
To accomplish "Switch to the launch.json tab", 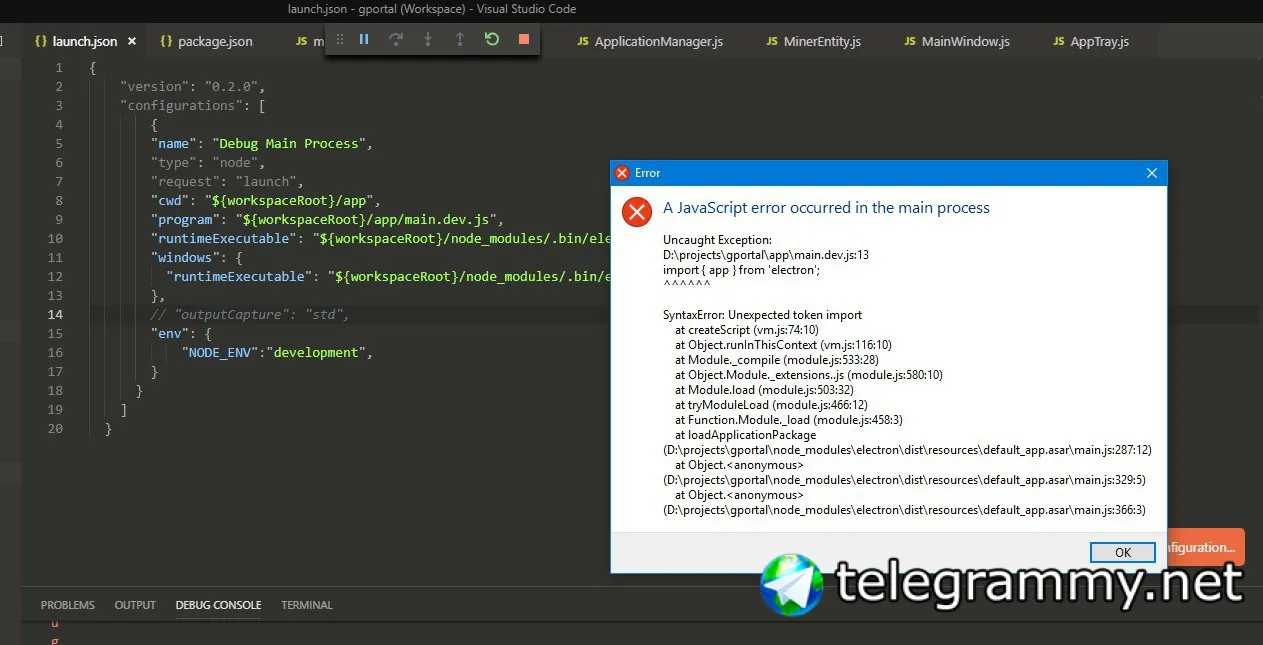I will [x=84, y=41].
